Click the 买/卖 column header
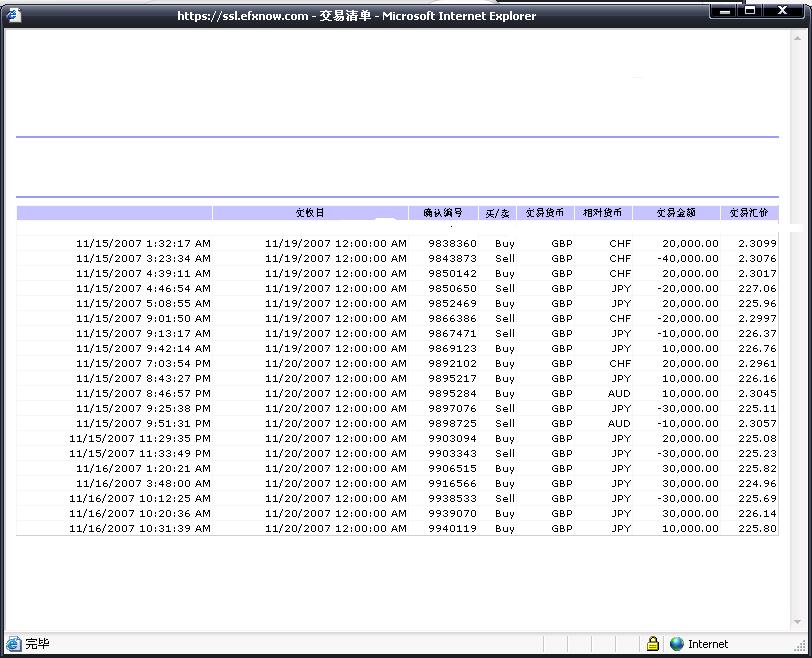Viewport: 812px width, 658px height. [497, 213]
